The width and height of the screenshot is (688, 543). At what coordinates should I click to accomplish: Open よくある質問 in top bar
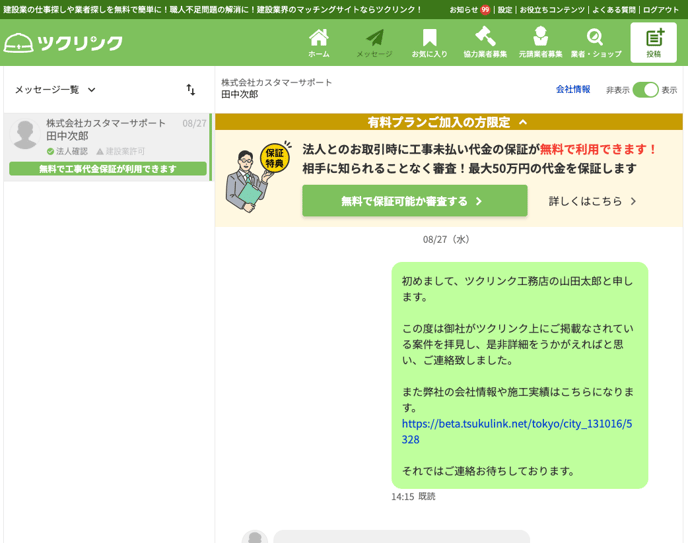pyautogui.click(x=614, y=10)
